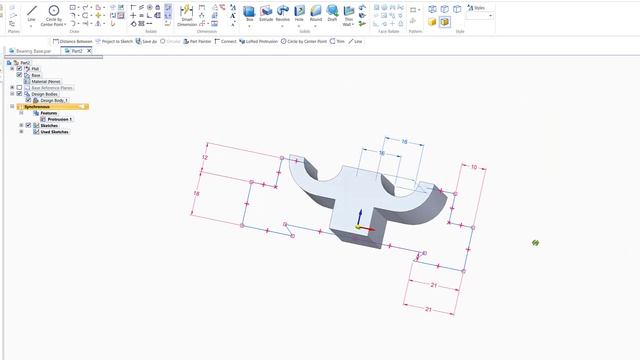The height and width of the screenshot is (360, 640).
Task: Select the Part2 root tree node
Action: click(25, 63)
